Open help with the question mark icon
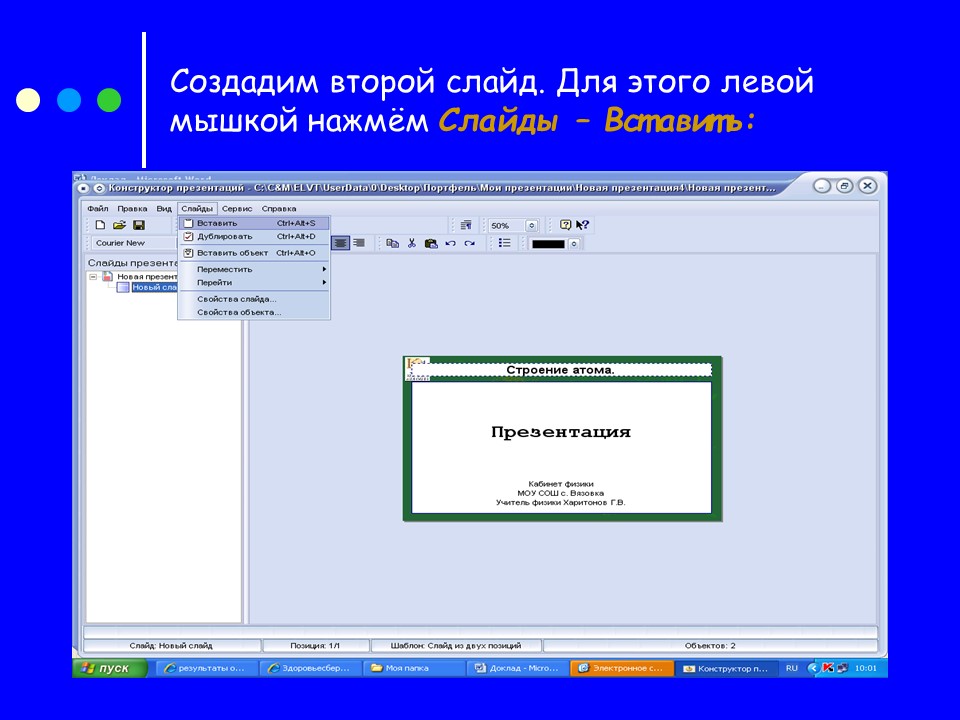 (565, 225)
